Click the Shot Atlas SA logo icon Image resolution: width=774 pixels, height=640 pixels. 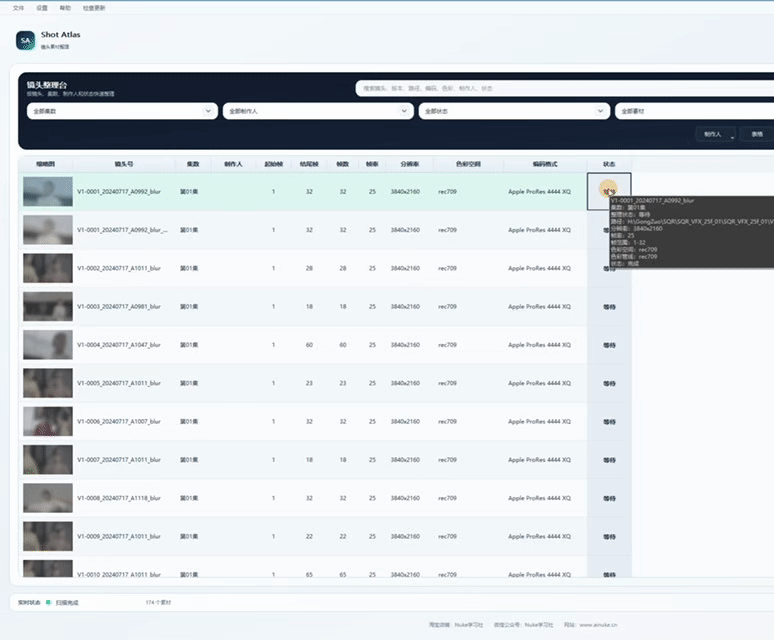26,40
